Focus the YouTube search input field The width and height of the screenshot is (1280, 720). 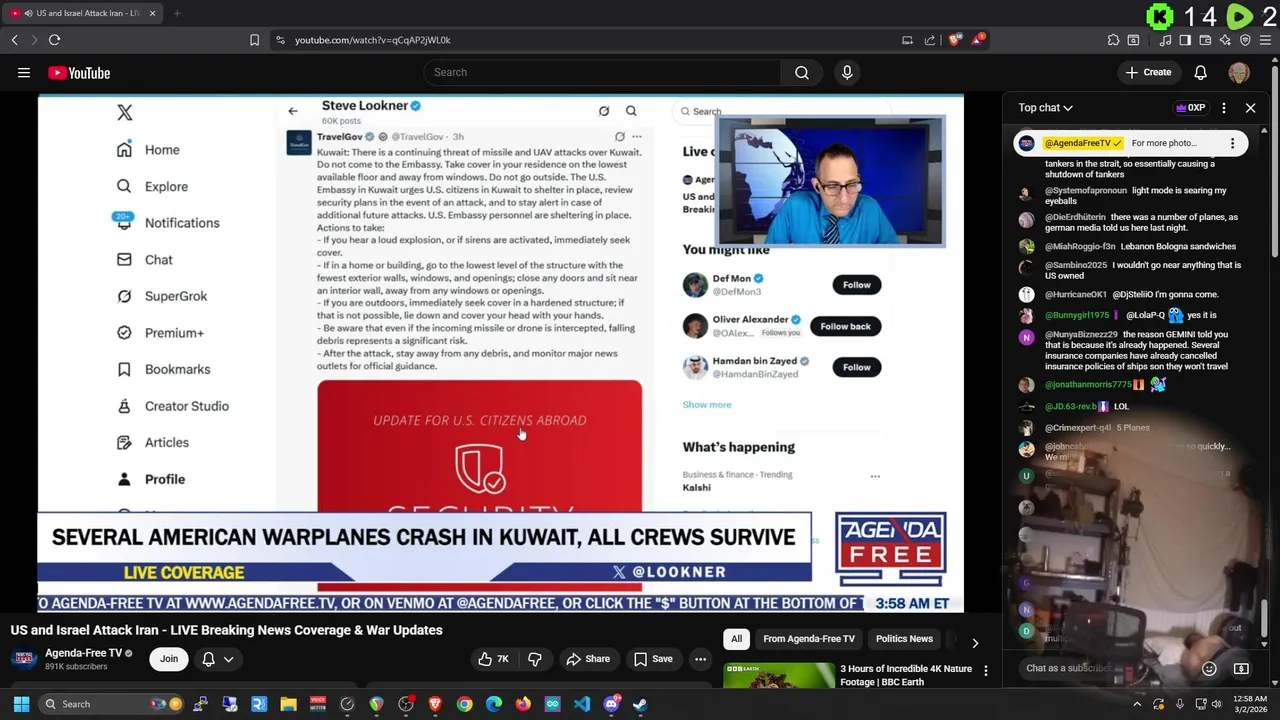coord(602,72)
